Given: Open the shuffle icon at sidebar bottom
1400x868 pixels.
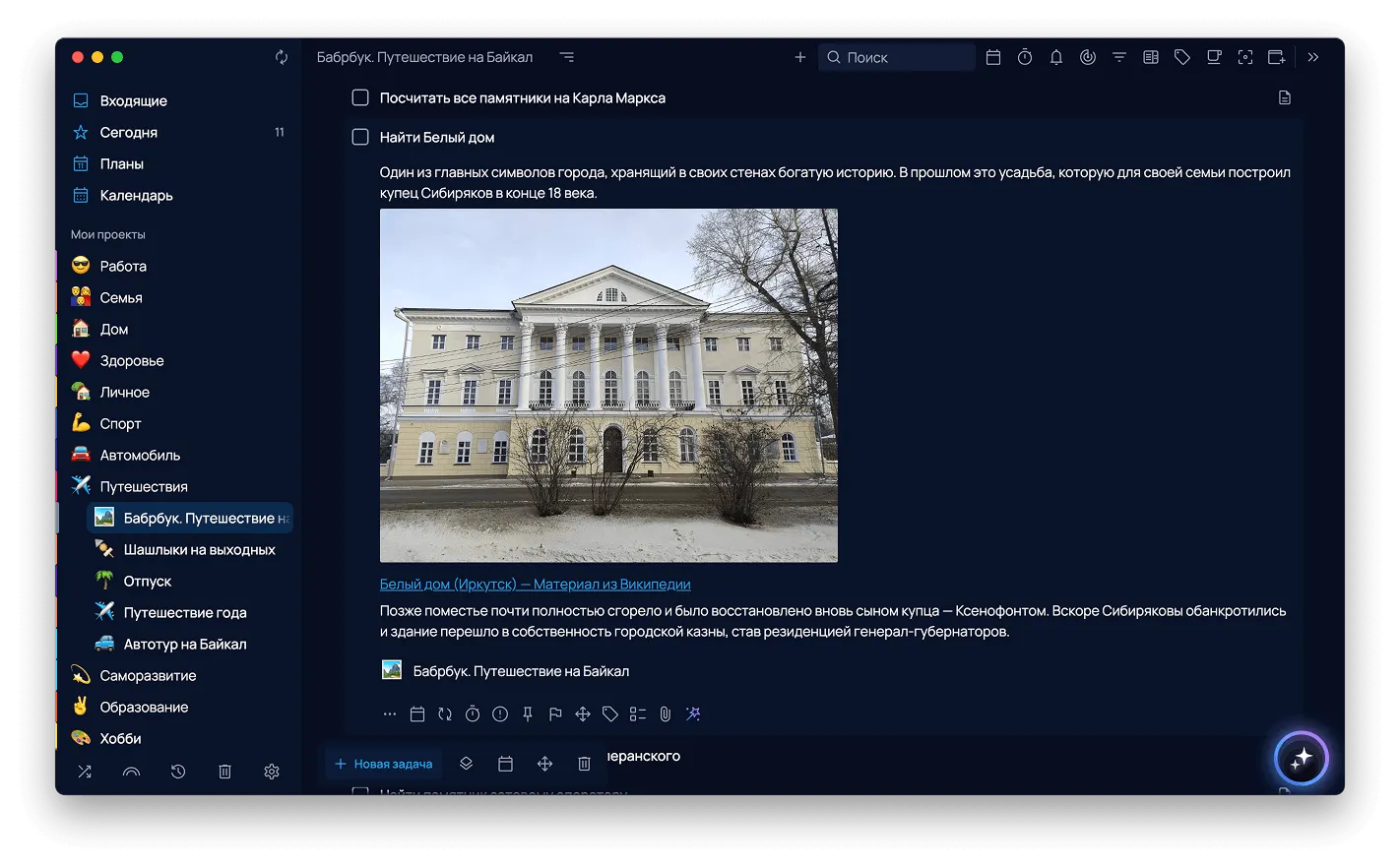Looking at the screenshot, I should [x=85, y=772].
